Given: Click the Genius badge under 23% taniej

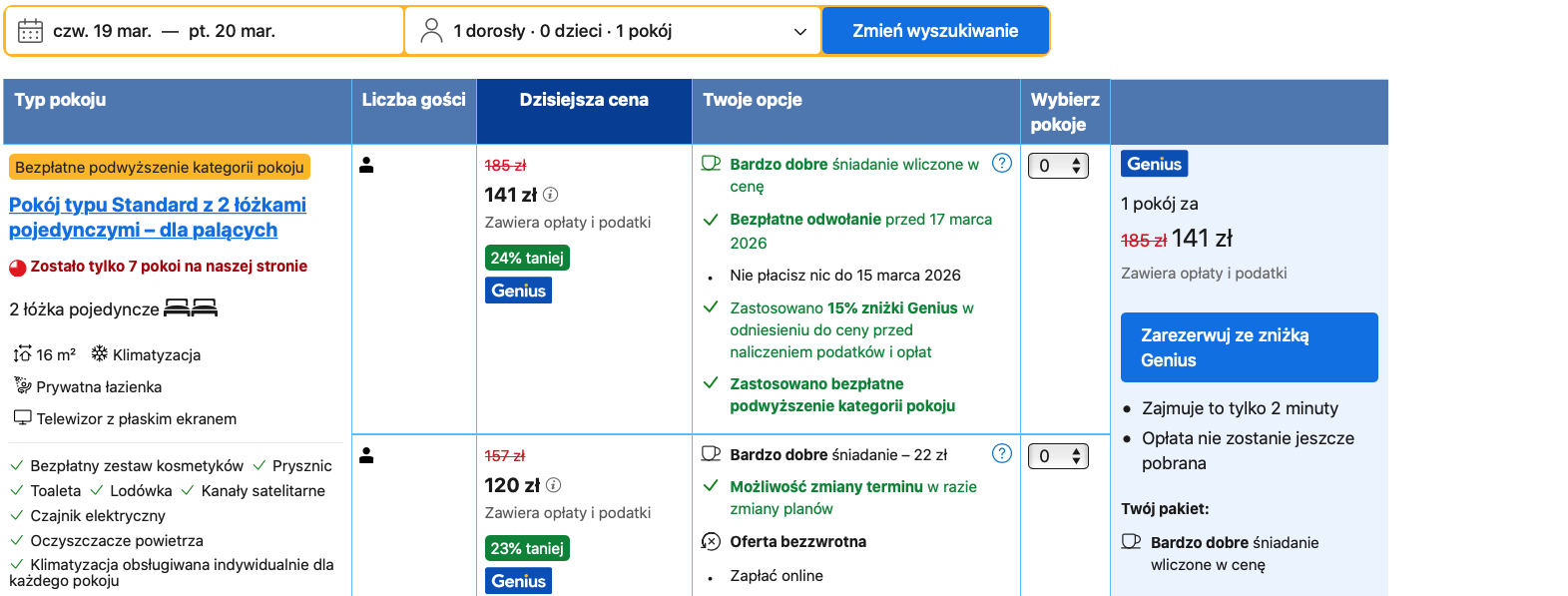Looking at the screenshot, I should pyautogui.click(x=518, y=581).
